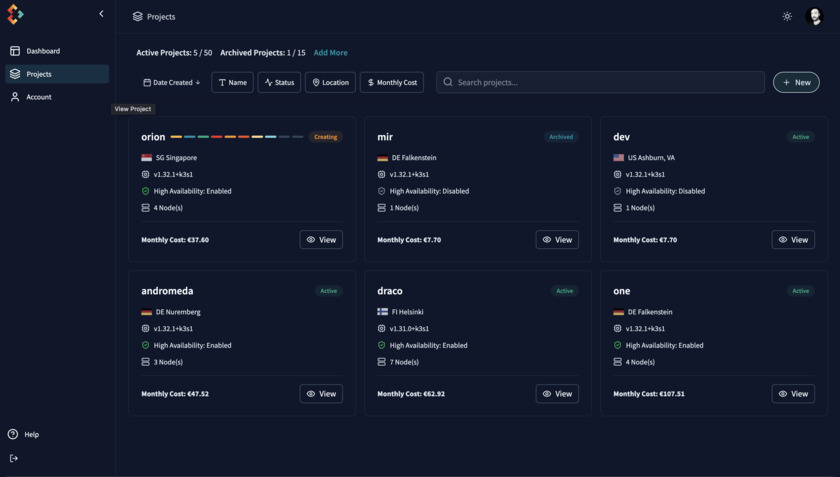Open the user profile avatar

coord(813,16)
